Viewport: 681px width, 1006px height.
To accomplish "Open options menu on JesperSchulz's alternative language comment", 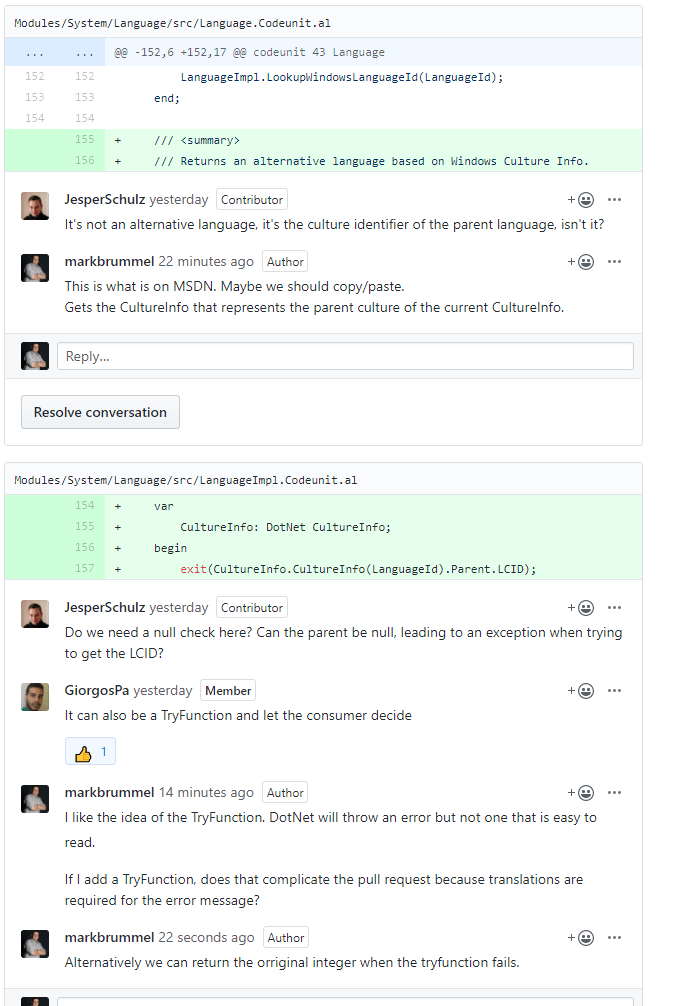I will pos(614,200).
